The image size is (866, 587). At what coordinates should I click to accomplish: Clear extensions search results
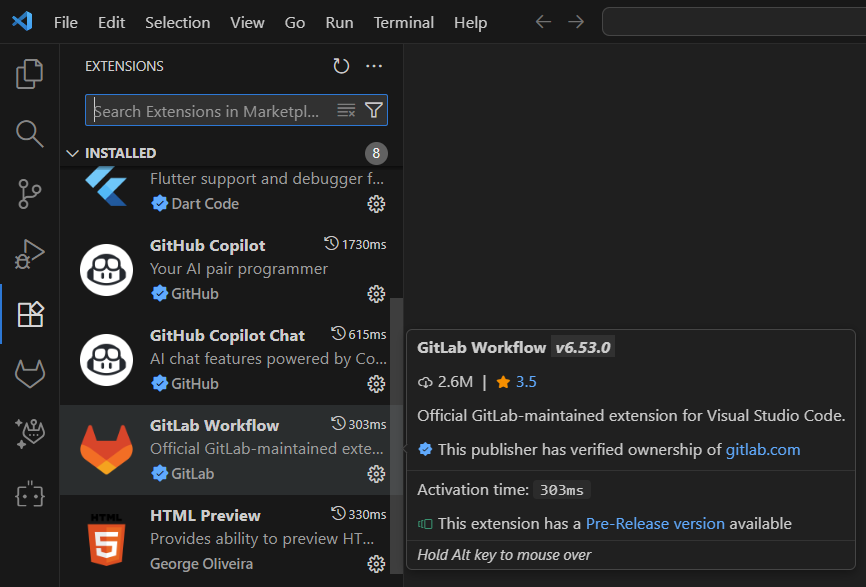pyautogui.click(x=346, y=110)
